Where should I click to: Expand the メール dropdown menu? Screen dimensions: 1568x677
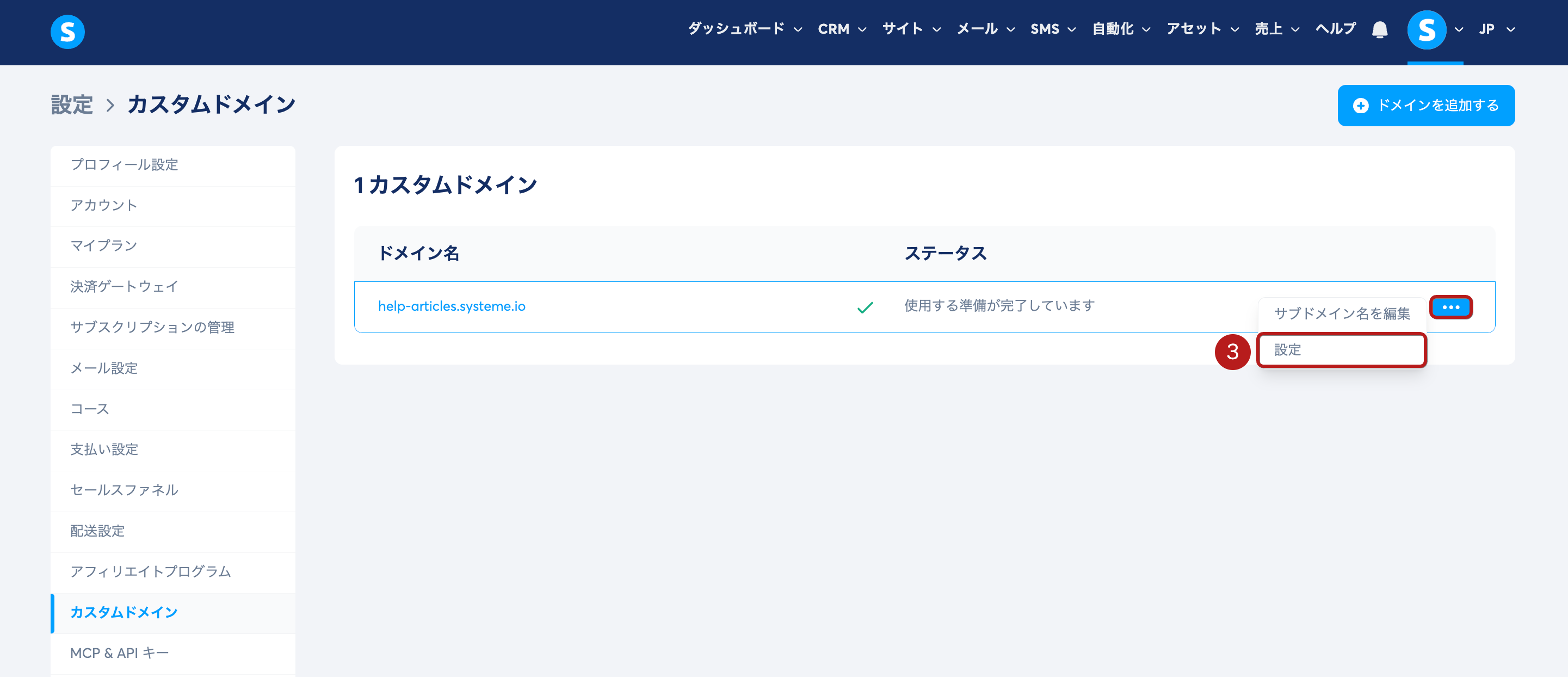(x=985, y=29)
